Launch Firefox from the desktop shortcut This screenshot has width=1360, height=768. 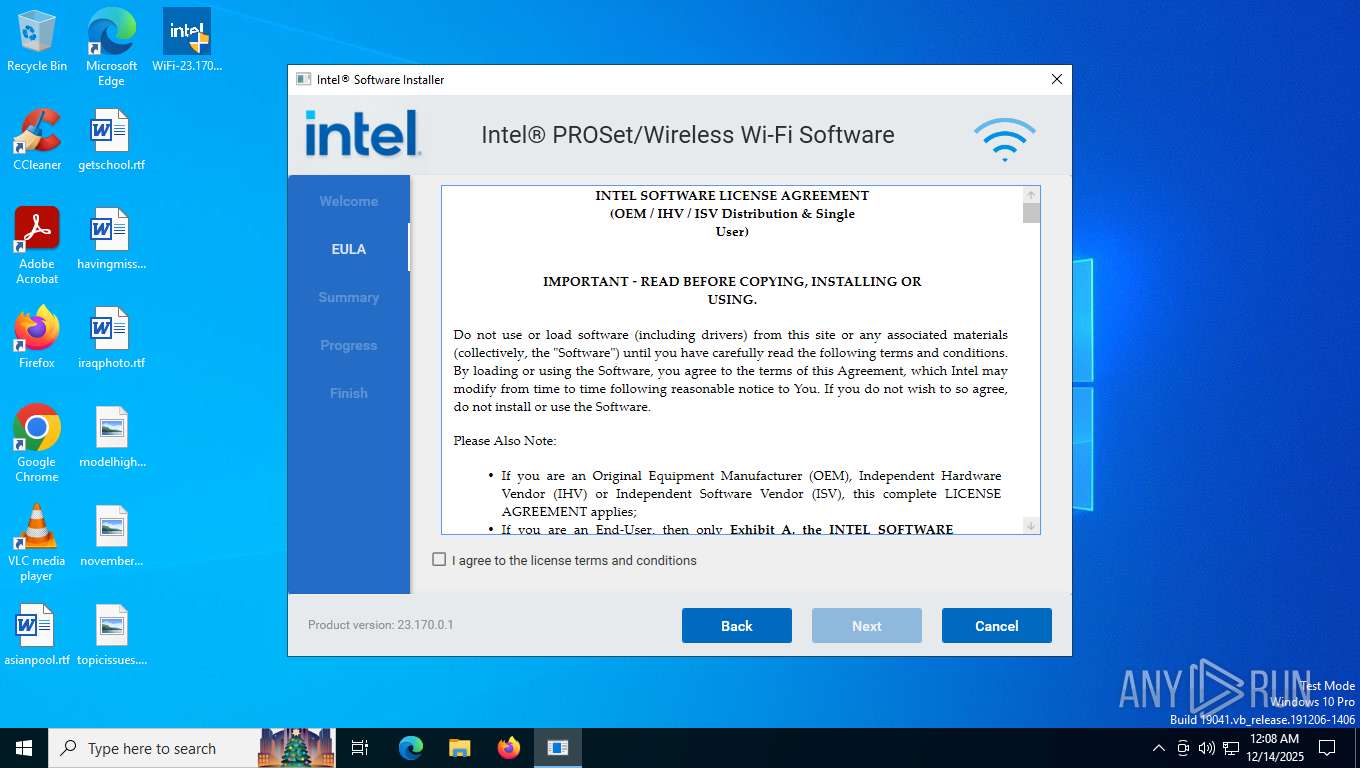click(37, 338)
